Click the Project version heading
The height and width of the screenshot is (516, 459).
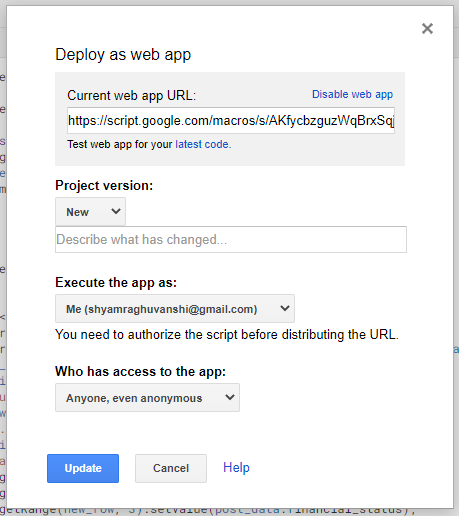pyautogui.click(x=104, y=185)
